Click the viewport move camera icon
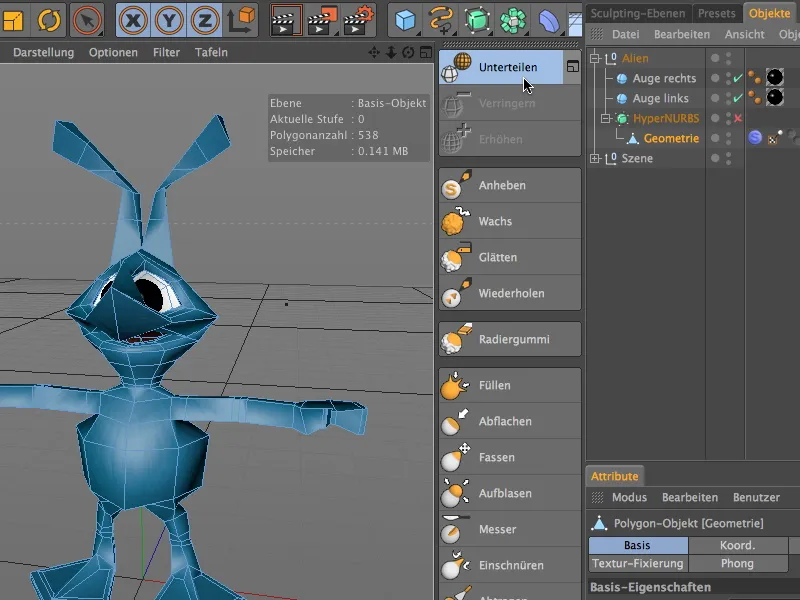The height and width of the screenshot is (600, 800). point(374,52)
